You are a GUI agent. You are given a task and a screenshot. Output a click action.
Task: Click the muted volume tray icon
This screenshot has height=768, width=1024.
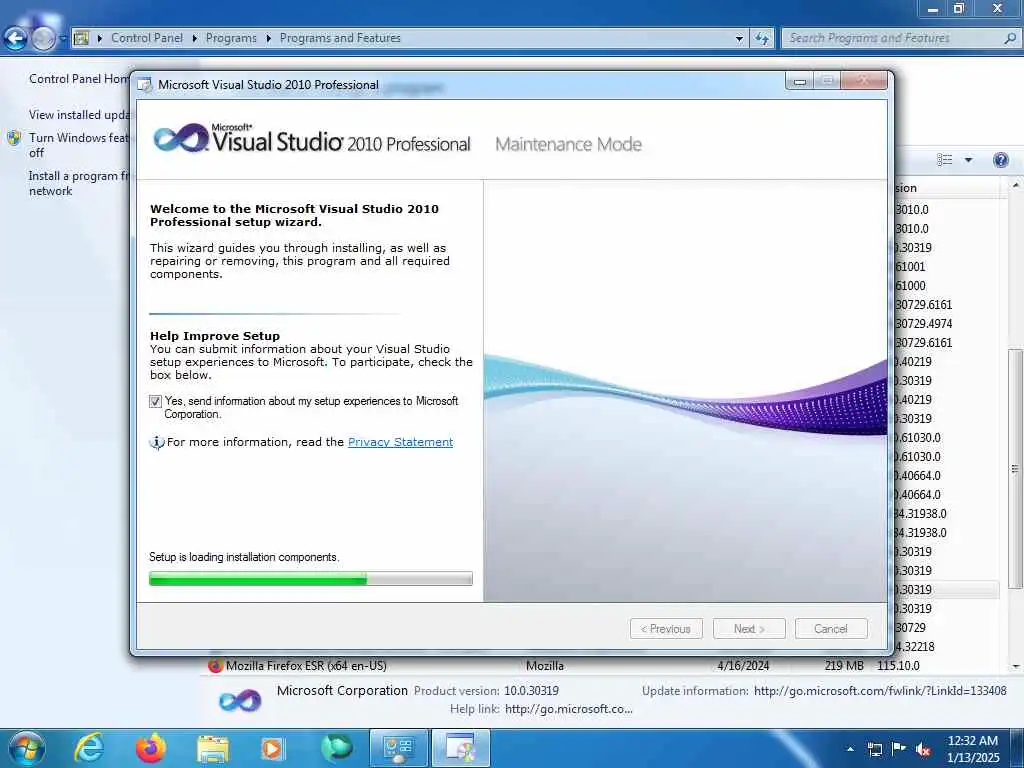coord(923,749)
